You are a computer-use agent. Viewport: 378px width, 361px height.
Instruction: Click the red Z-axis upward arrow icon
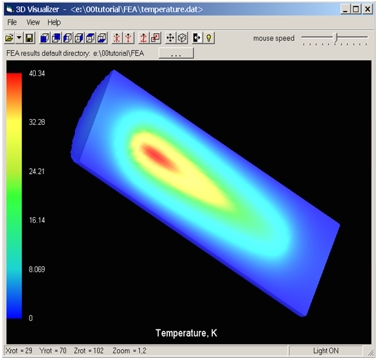coord(143,38)
